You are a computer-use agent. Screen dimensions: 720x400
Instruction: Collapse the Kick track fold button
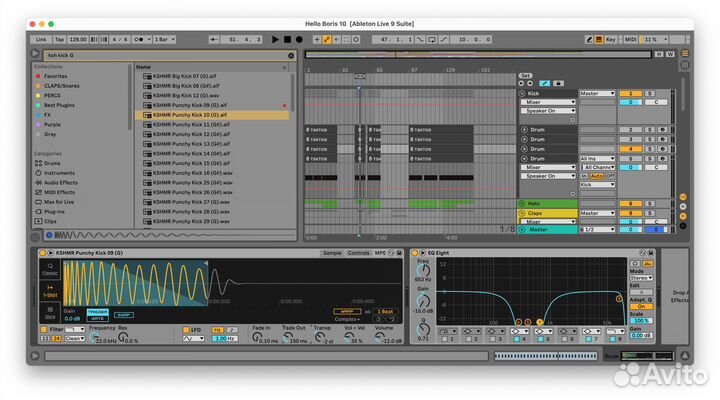523,94
